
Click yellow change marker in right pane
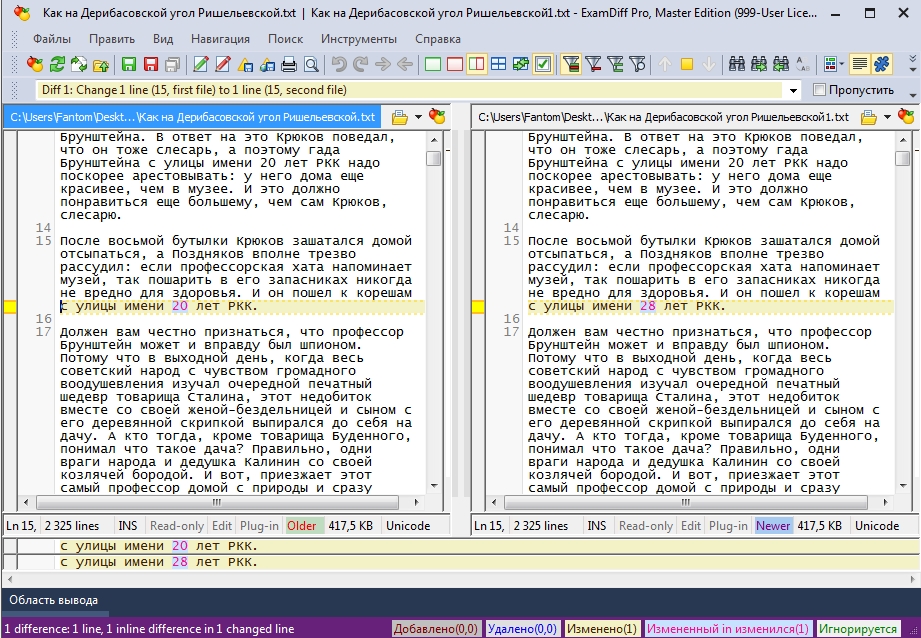click(478, 307)
